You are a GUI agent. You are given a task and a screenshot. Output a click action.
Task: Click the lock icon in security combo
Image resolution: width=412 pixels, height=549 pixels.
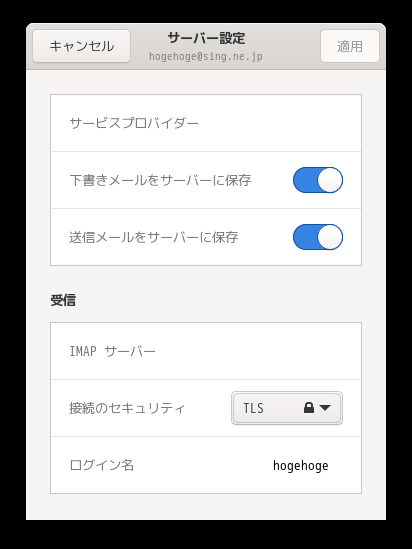click(x=309, y=408)
